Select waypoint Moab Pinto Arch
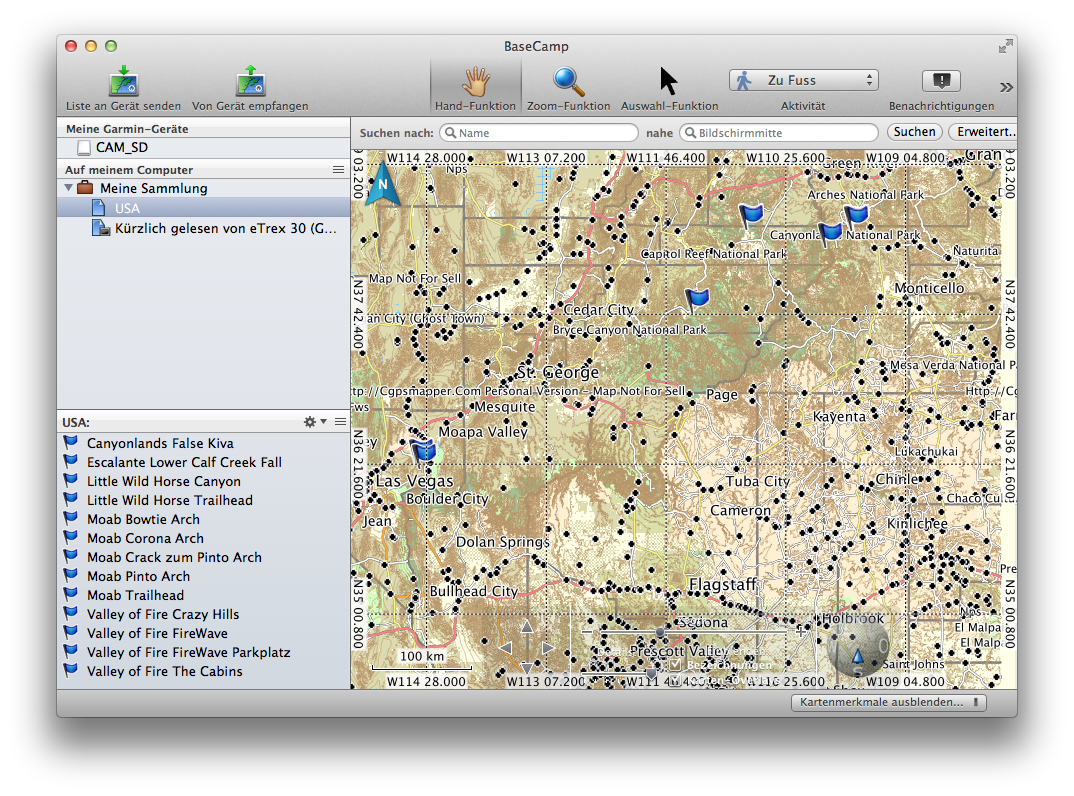This screenshot has width=1074, height=796. 203,576
